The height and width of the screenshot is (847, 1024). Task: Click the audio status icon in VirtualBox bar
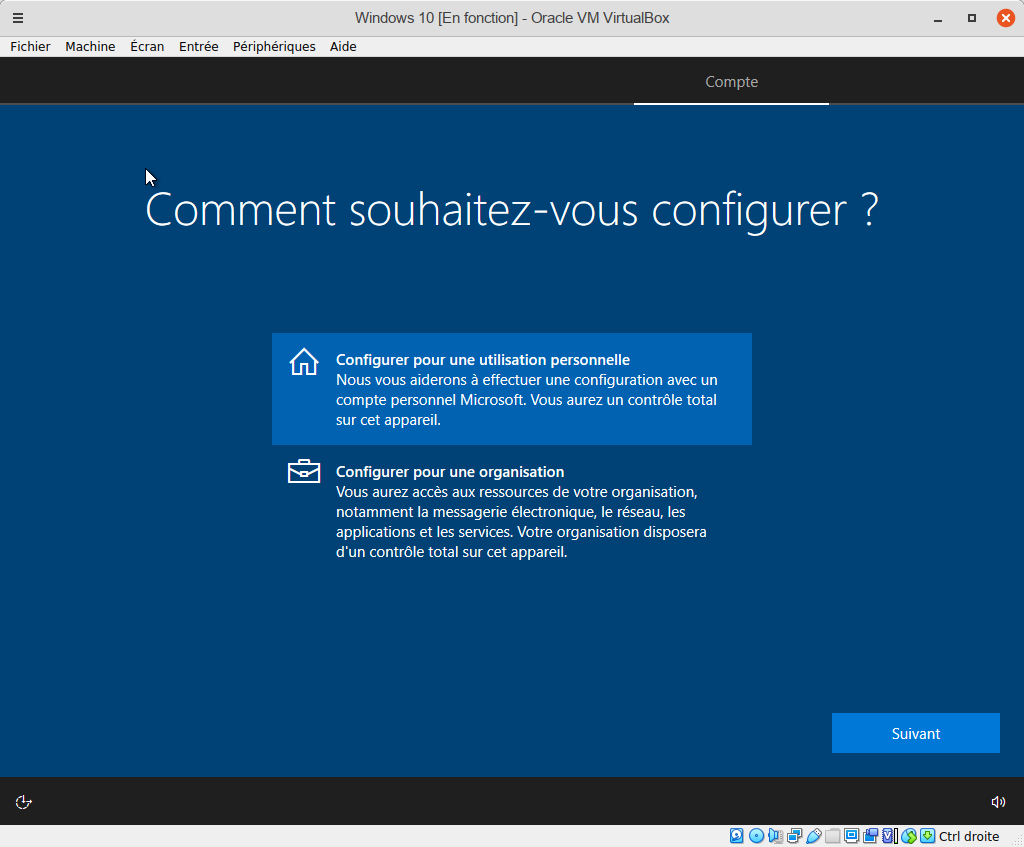(x=775, y=836)
